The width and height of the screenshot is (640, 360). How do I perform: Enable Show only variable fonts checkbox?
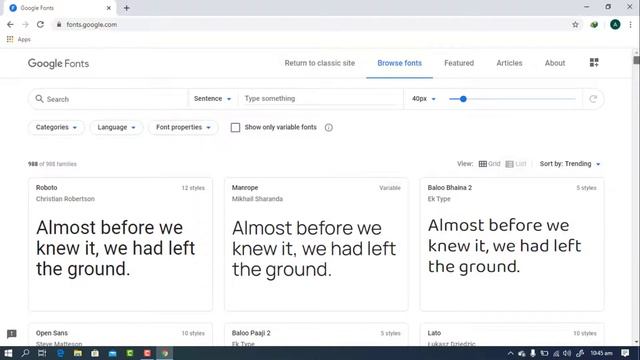[x=236, y=127]
